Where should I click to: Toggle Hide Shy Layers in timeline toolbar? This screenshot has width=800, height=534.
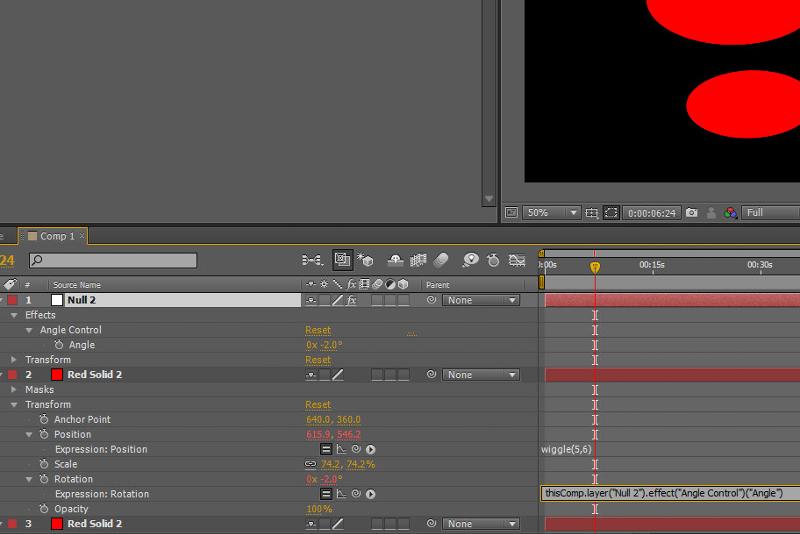[x=395, y=261]
